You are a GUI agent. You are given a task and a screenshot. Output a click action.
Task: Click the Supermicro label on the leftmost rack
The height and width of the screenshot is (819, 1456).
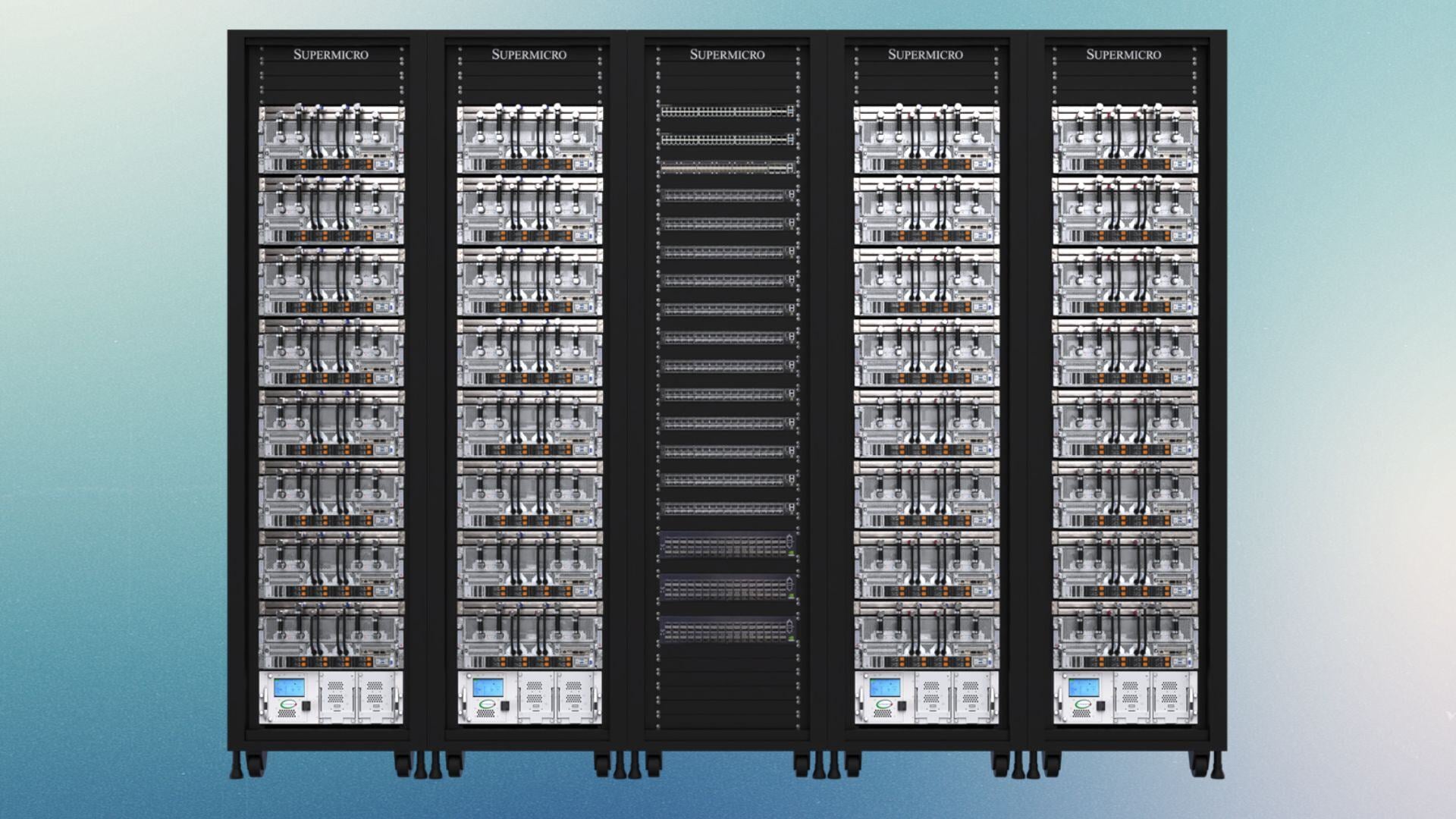(331, 55)
